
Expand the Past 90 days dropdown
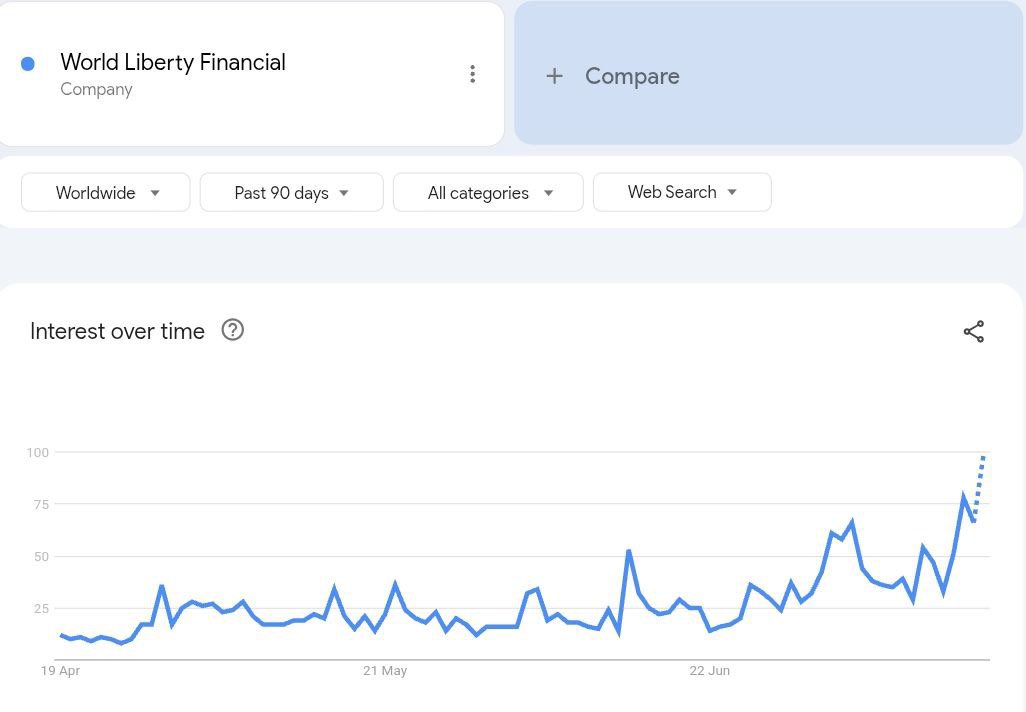coord(291,192)
